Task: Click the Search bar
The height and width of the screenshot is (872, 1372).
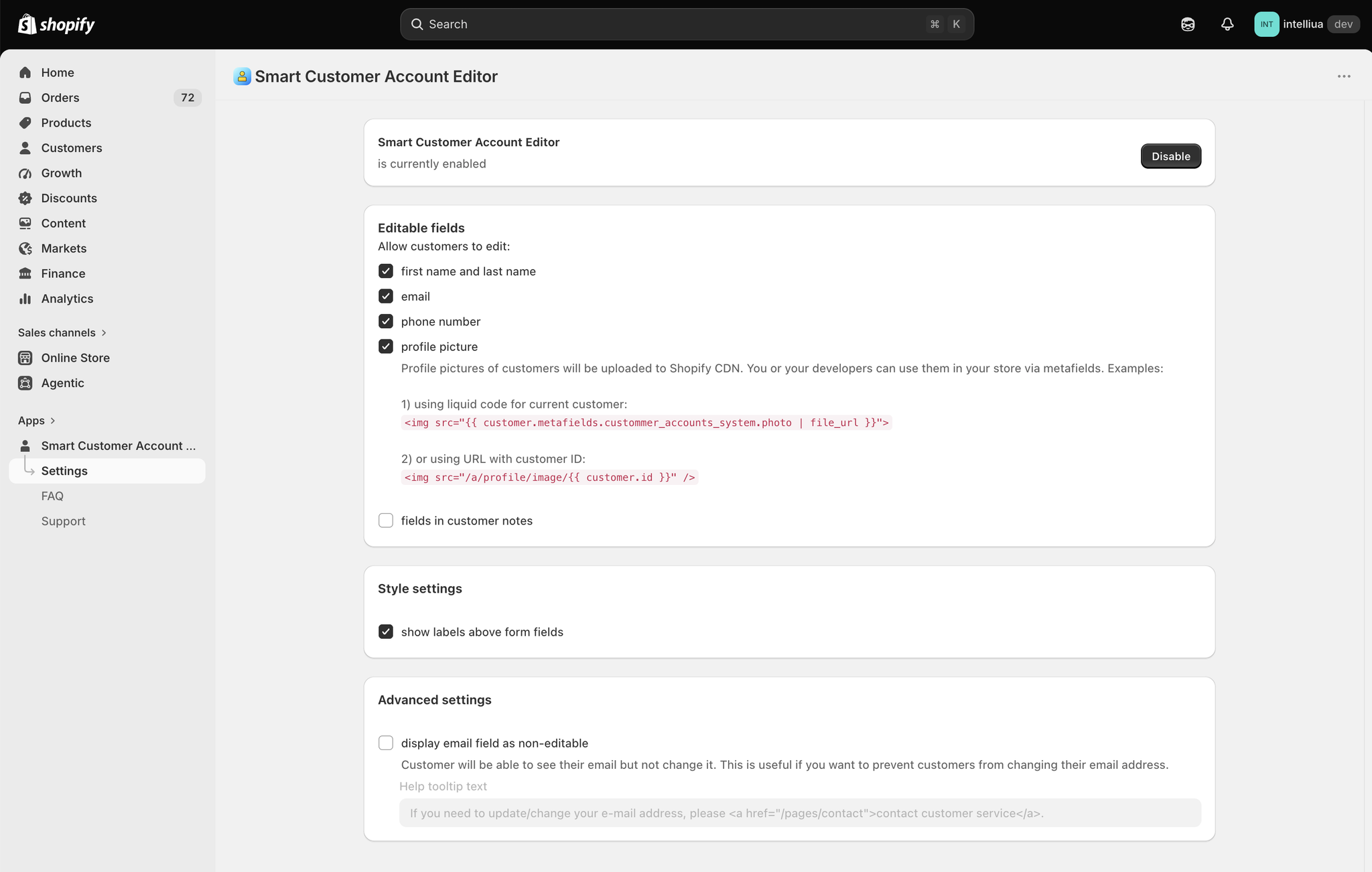Action: [x=687, y=24]
